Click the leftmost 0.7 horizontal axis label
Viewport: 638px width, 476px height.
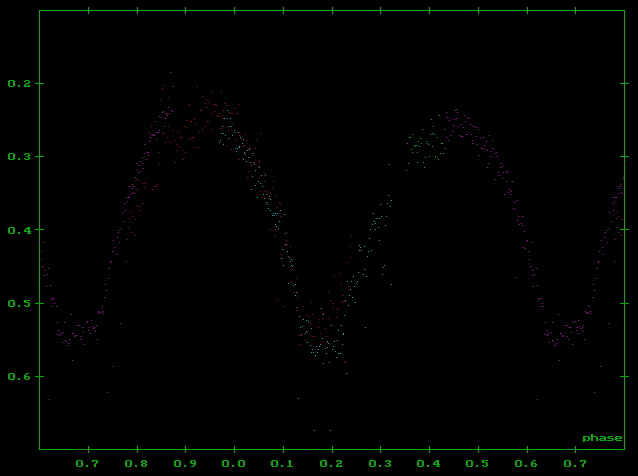click(x=88, y=464)
